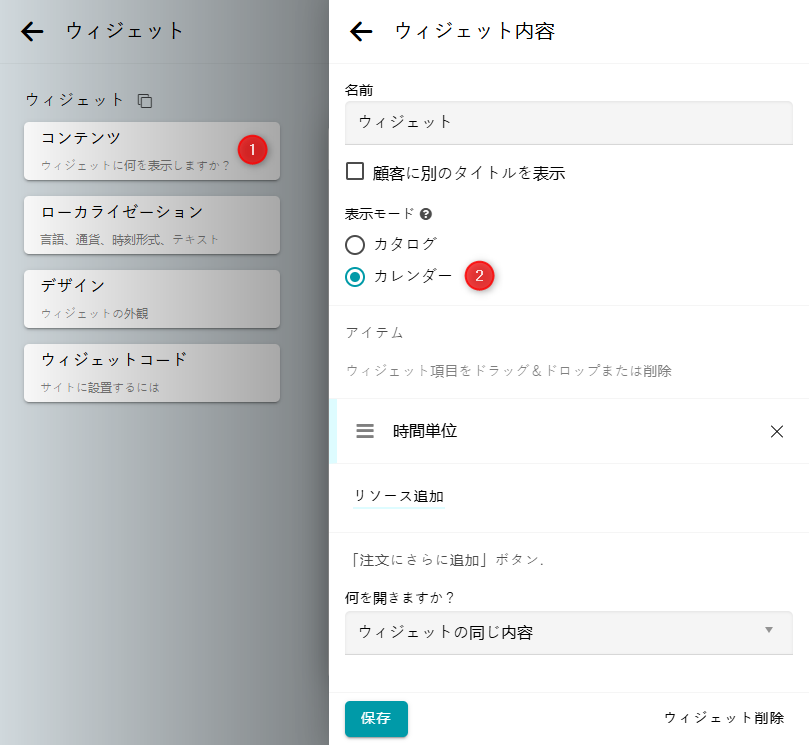The width and height of the screenshot is (809, 745).
Task: Click copy icon next to ウィジェット label
Action: (x=145, y=100)
